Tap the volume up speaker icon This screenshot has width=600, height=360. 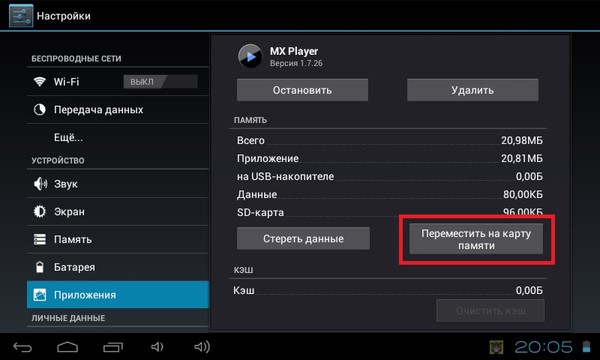click(202, 347)
